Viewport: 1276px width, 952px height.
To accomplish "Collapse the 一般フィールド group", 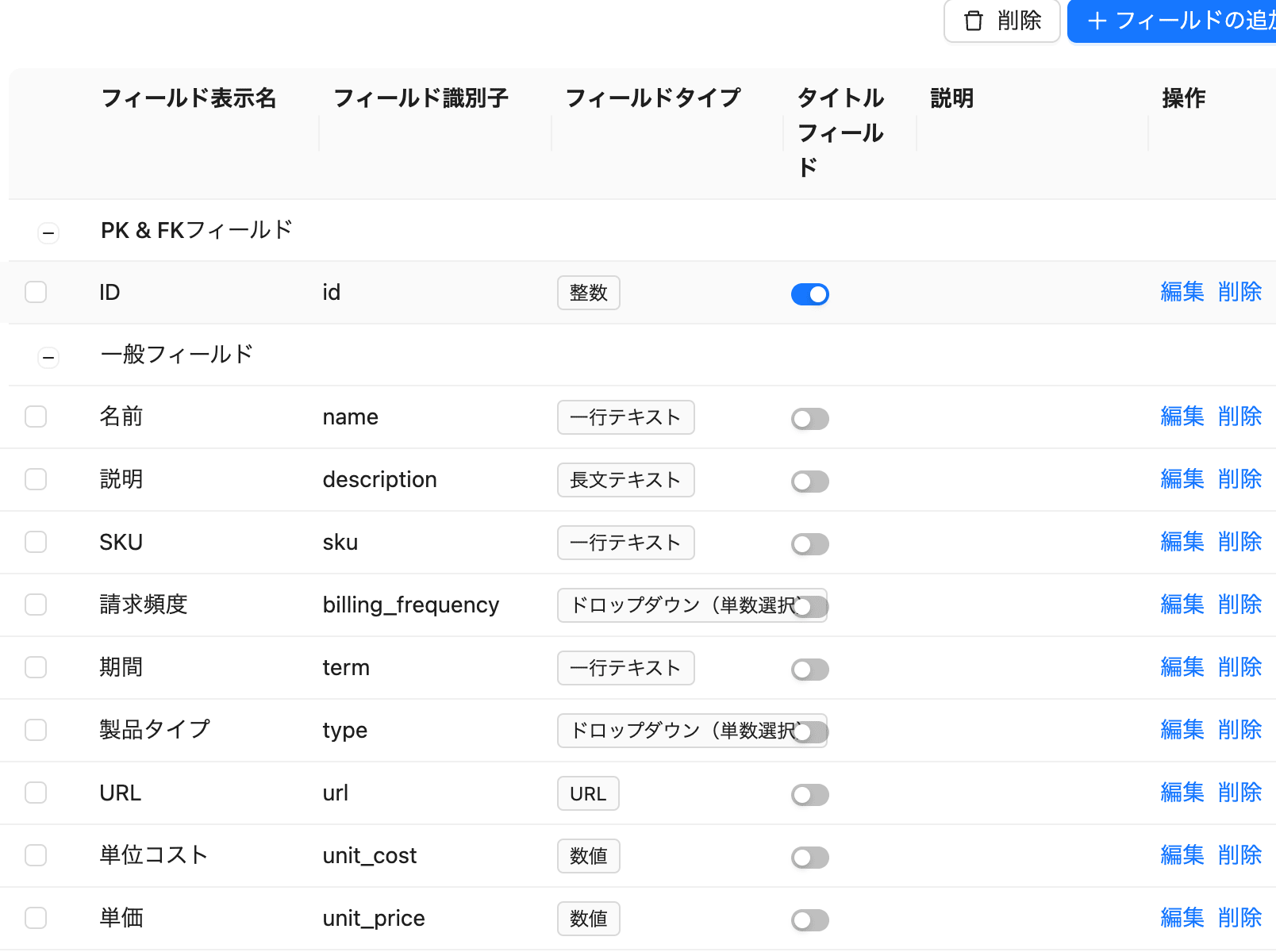I will pyautogui.click(x=48, y=357).
